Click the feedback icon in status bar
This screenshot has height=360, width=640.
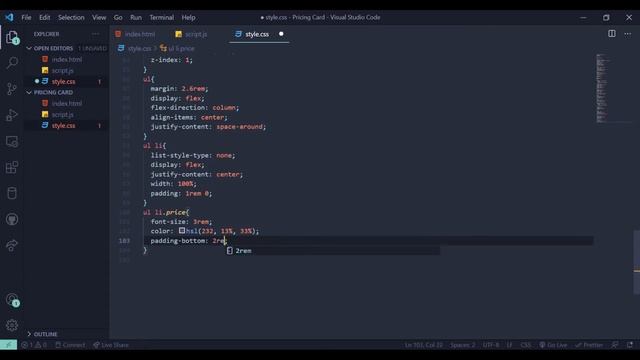[615, 345]
